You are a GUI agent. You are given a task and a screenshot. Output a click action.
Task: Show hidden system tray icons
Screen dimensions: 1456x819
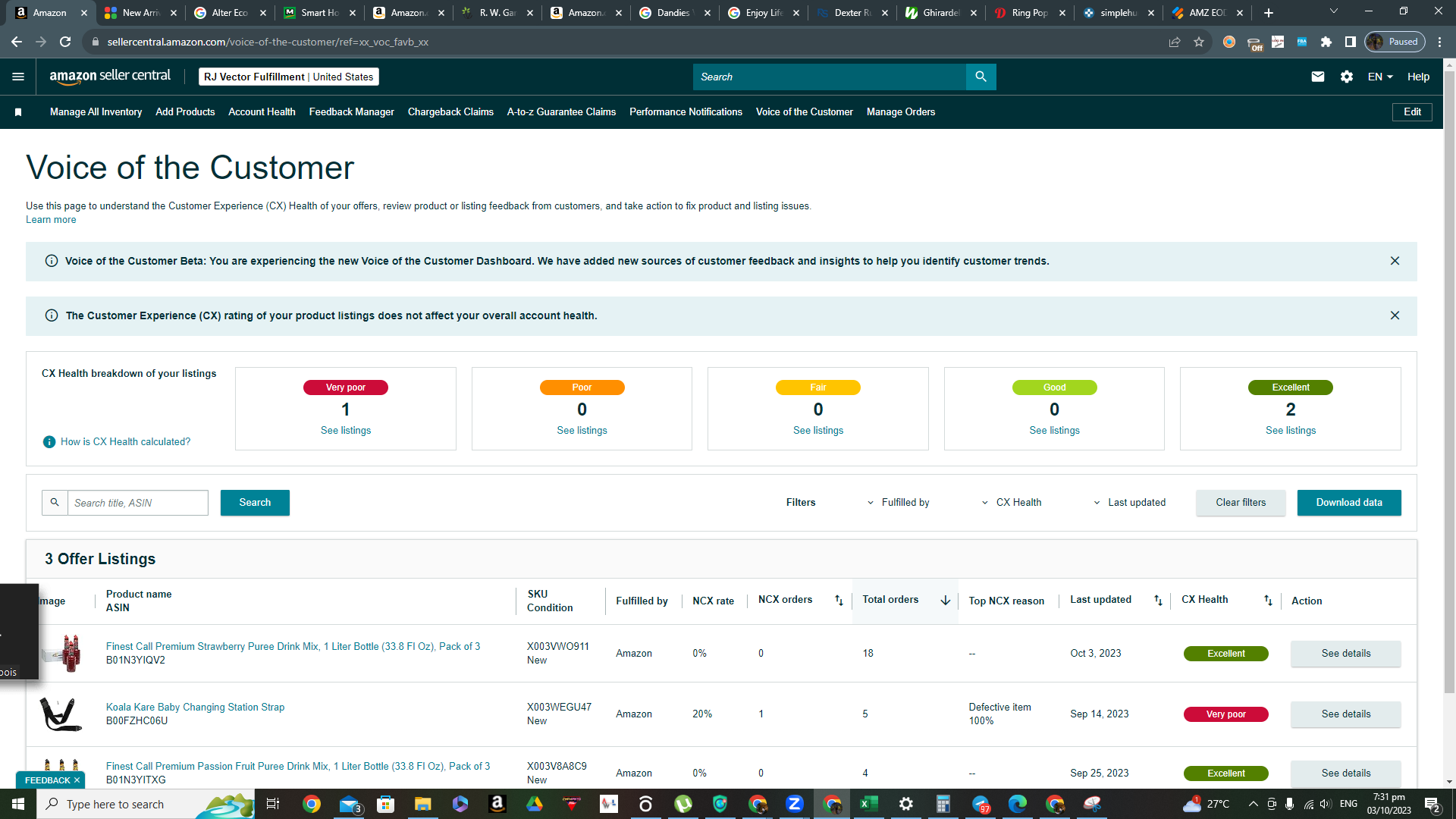pos(1253,804)
